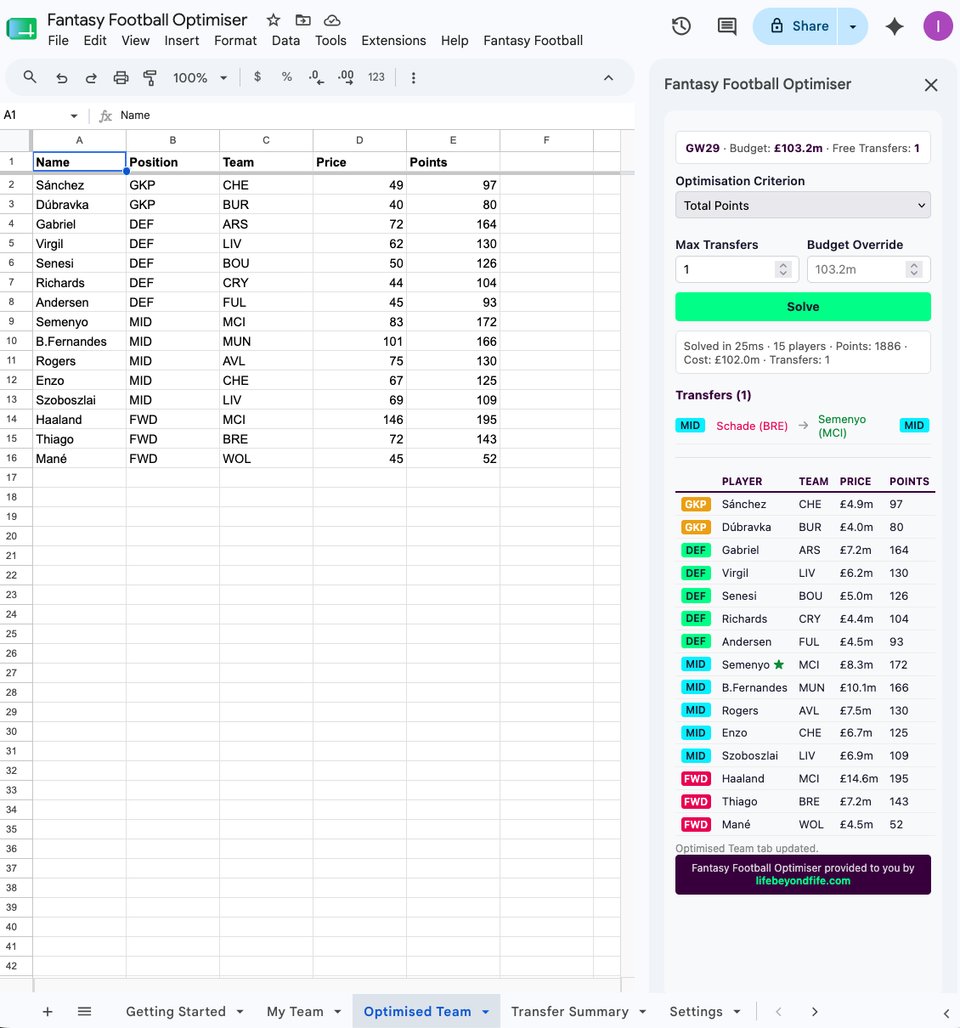
Task: Select the paint format tool
Action: [150, 78]
